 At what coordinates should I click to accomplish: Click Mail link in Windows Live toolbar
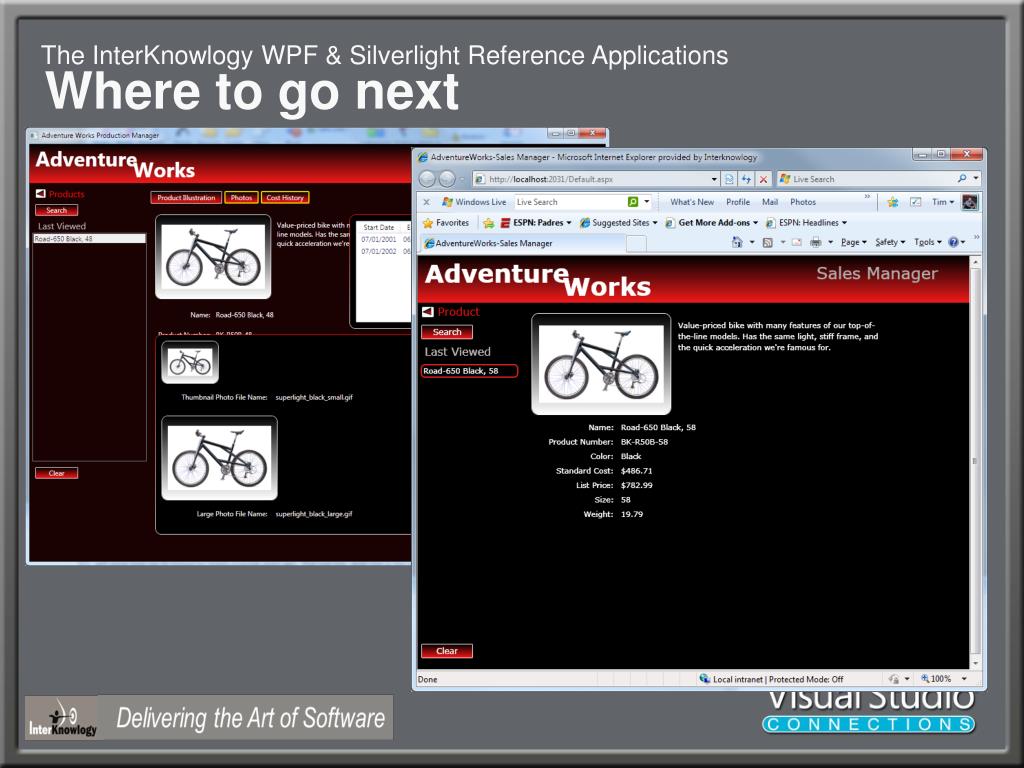tap(769, 202)
